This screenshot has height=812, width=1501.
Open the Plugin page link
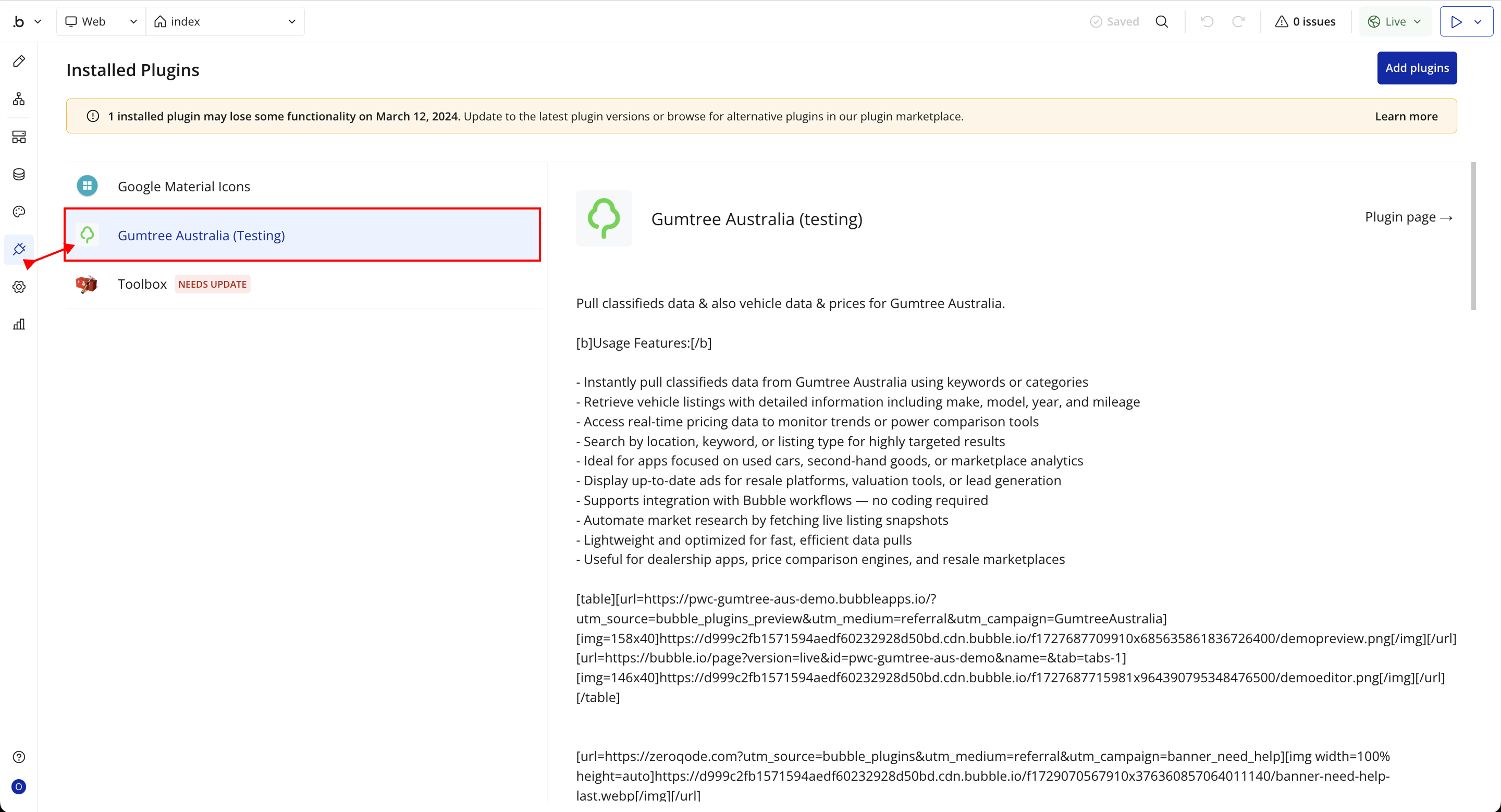pos(1408,217)
